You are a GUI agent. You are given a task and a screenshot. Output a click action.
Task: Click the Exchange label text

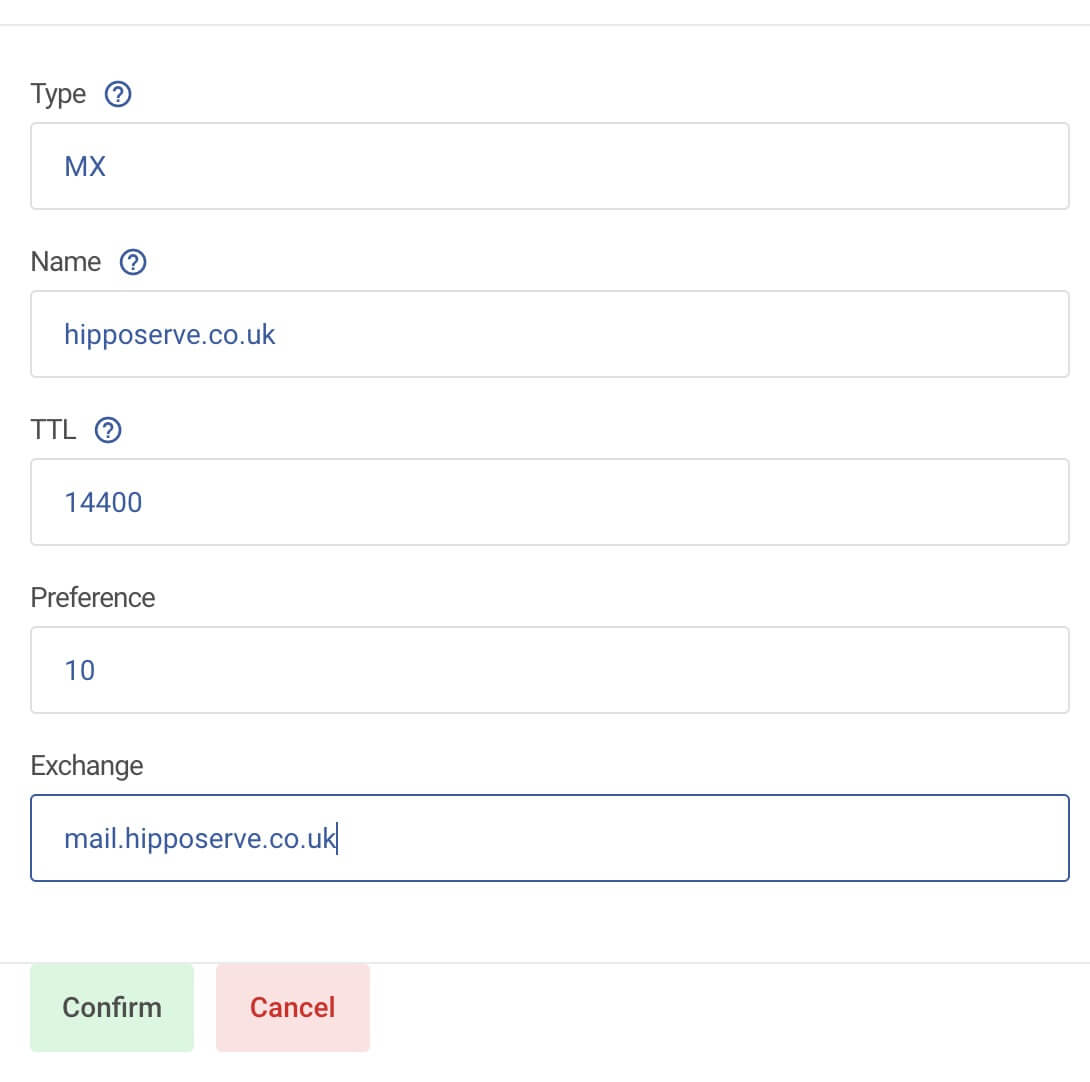[87, 766]
